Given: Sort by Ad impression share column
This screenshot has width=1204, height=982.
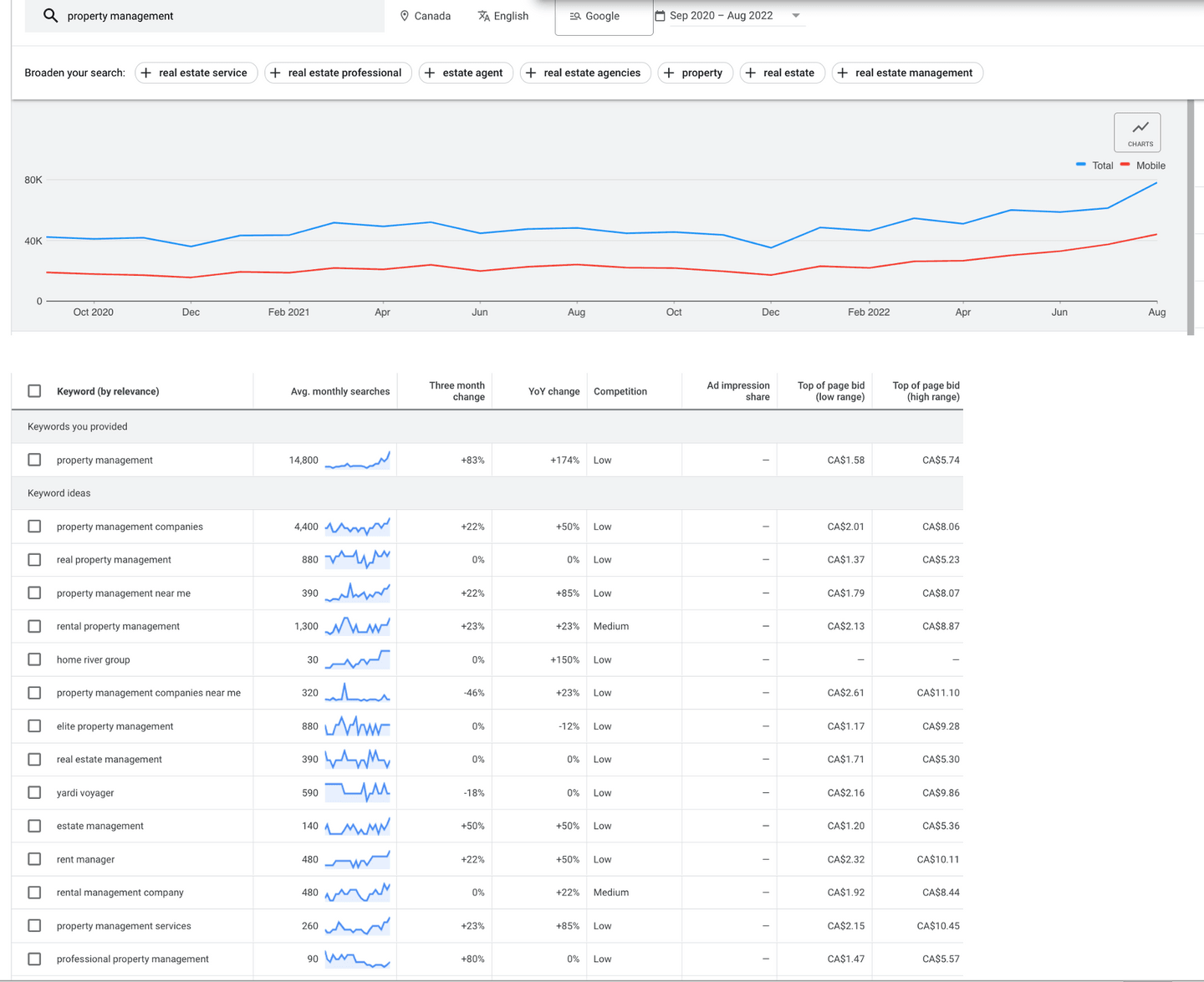Looking at the screenshot, I should [x=738, y=391].
